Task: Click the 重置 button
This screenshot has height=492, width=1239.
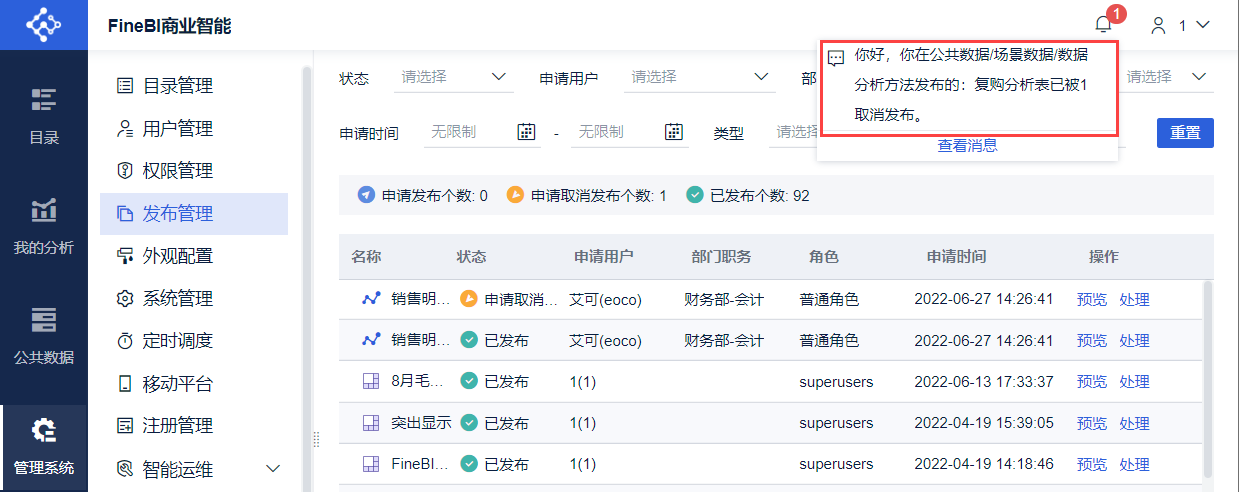Action: point(1185,133)
